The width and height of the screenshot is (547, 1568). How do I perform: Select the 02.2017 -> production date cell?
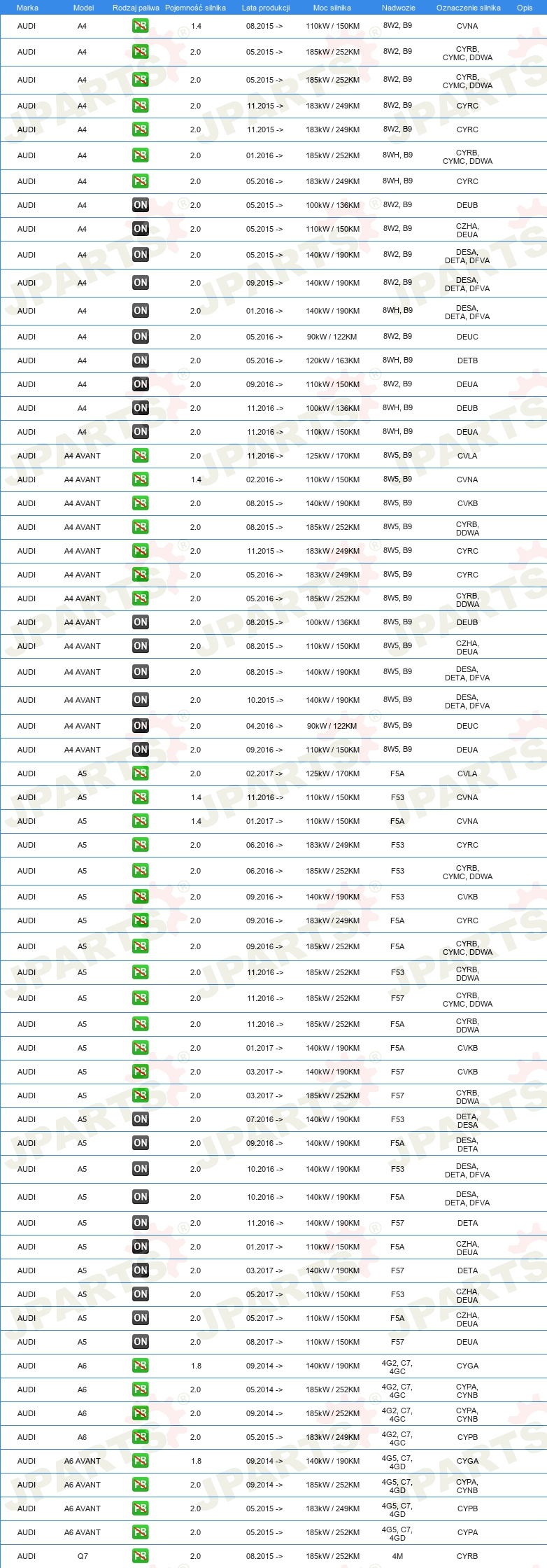264,773
